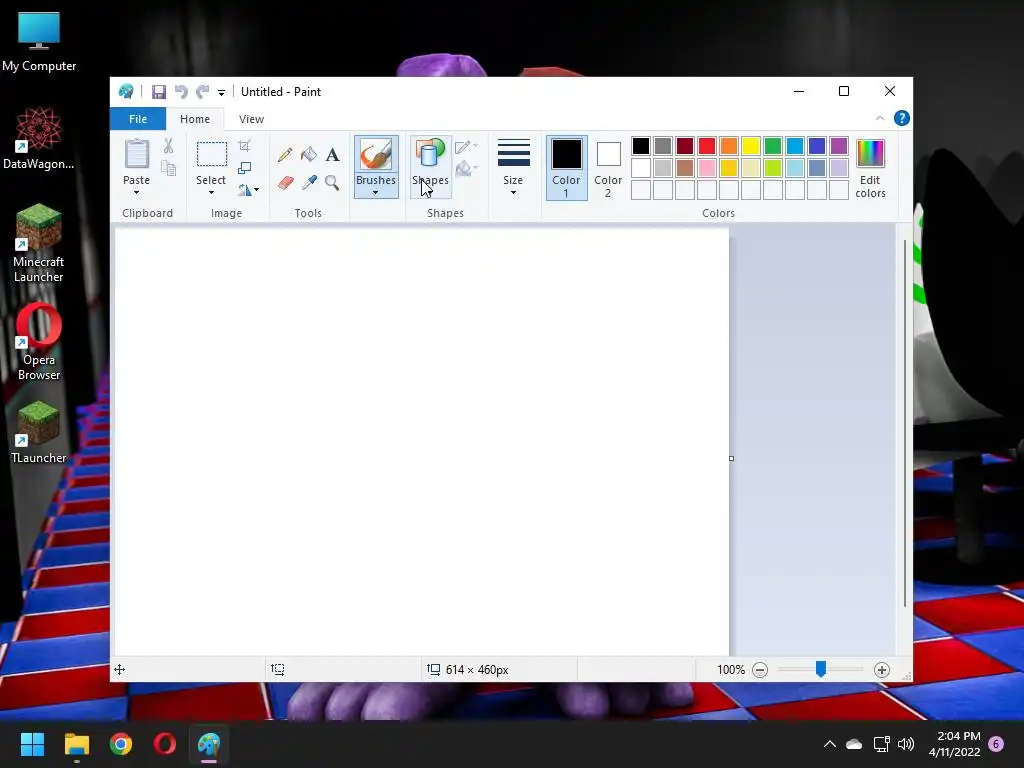The image size is (1024, 768).
Task: Launch Opera from the taskbar
Action: [x=165, y=744]
